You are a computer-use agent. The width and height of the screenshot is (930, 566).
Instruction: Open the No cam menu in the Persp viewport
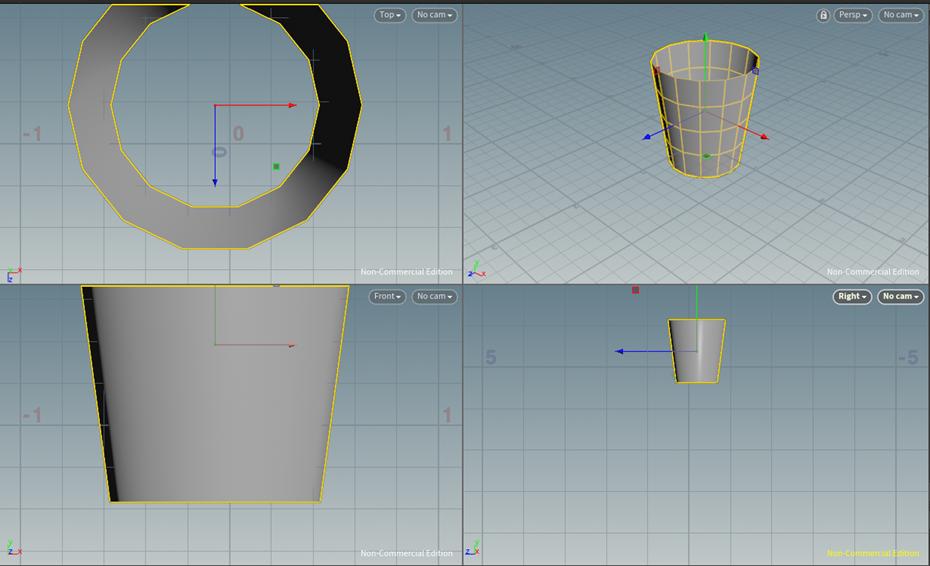click(x=901, y=15)
